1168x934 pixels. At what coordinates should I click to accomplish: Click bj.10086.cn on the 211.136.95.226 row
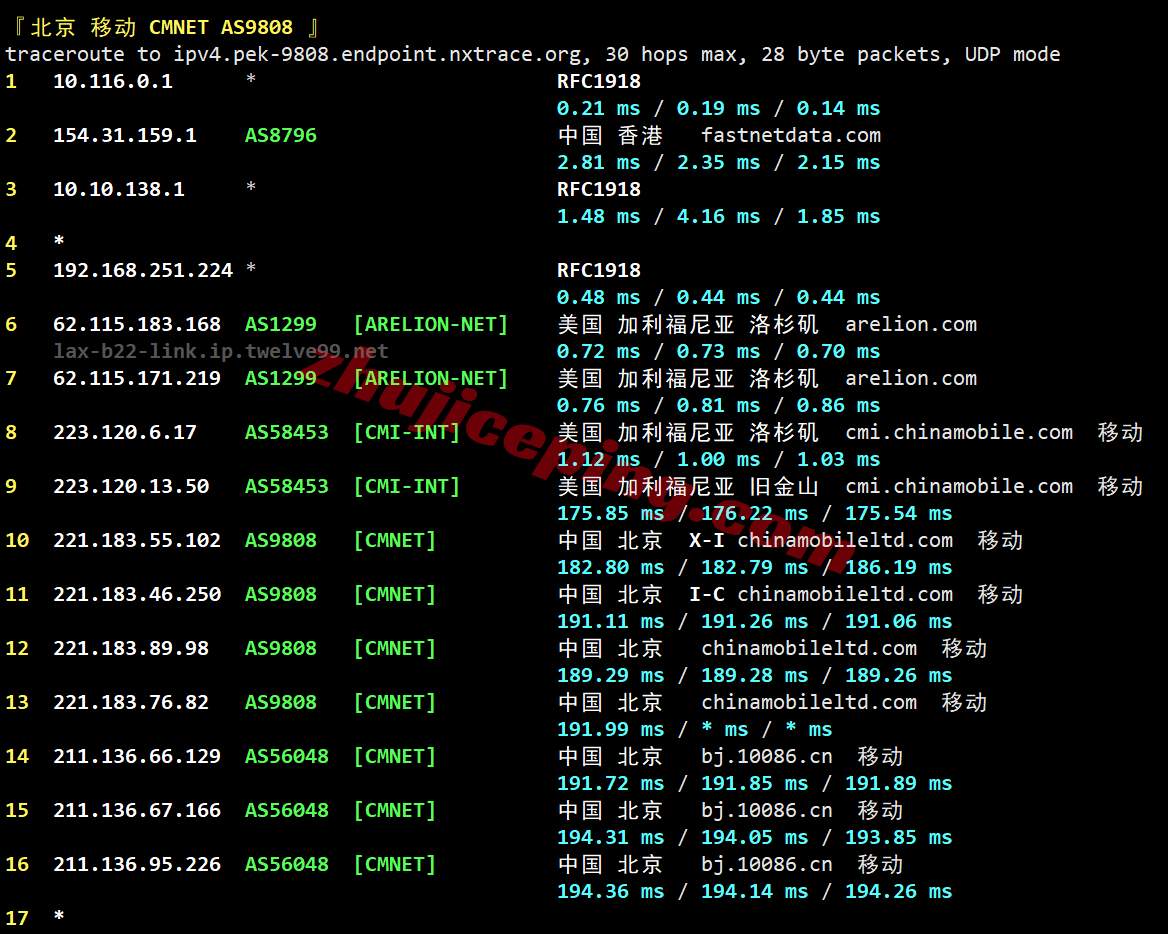767,865
